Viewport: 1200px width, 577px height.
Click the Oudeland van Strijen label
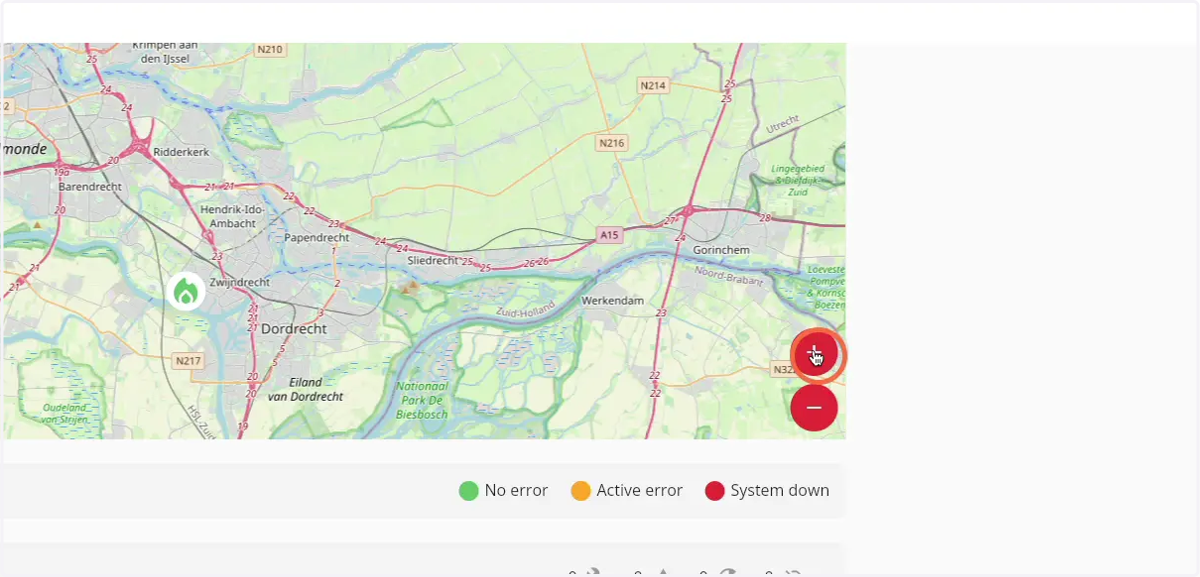click(x=65, y=413)
